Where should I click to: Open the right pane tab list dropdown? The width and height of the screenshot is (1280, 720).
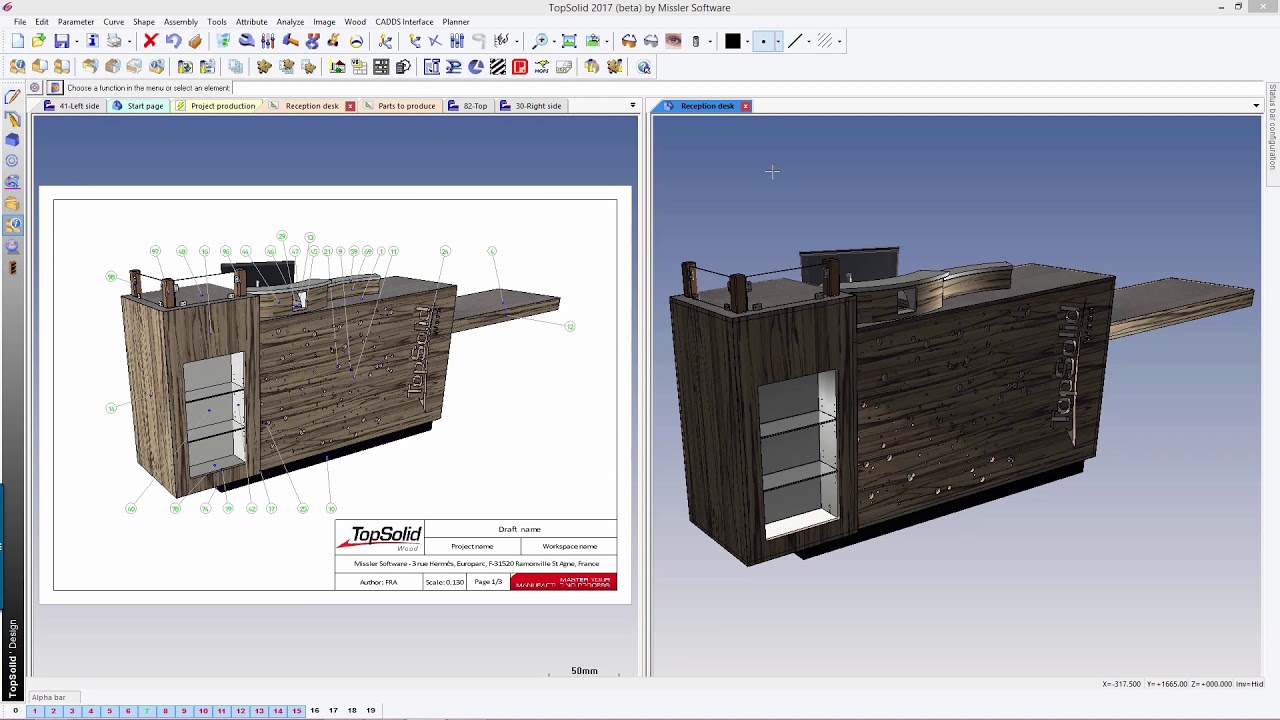point(1256,106)
